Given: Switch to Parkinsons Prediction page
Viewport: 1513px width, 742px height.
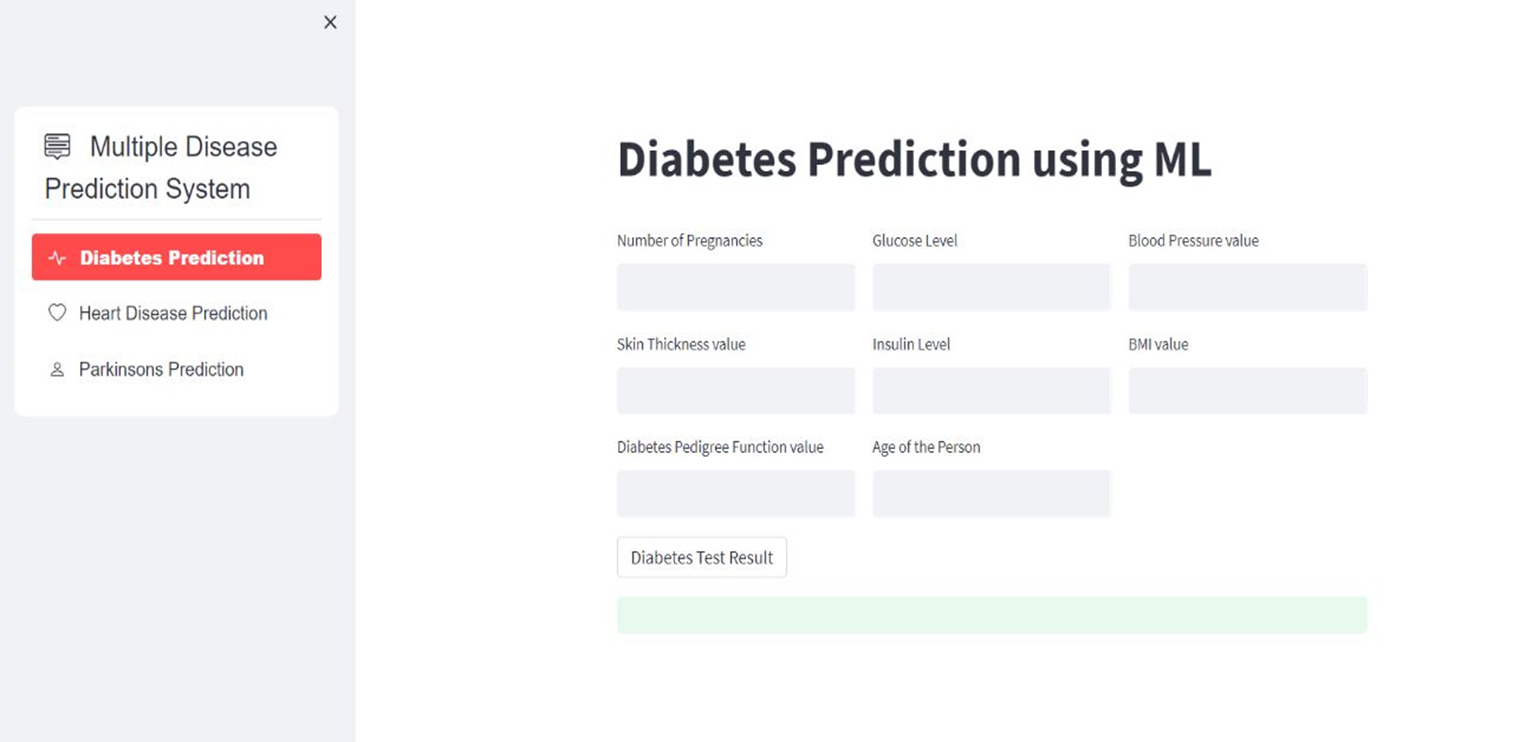Looking at the screenshot, I should click(161, 369).
